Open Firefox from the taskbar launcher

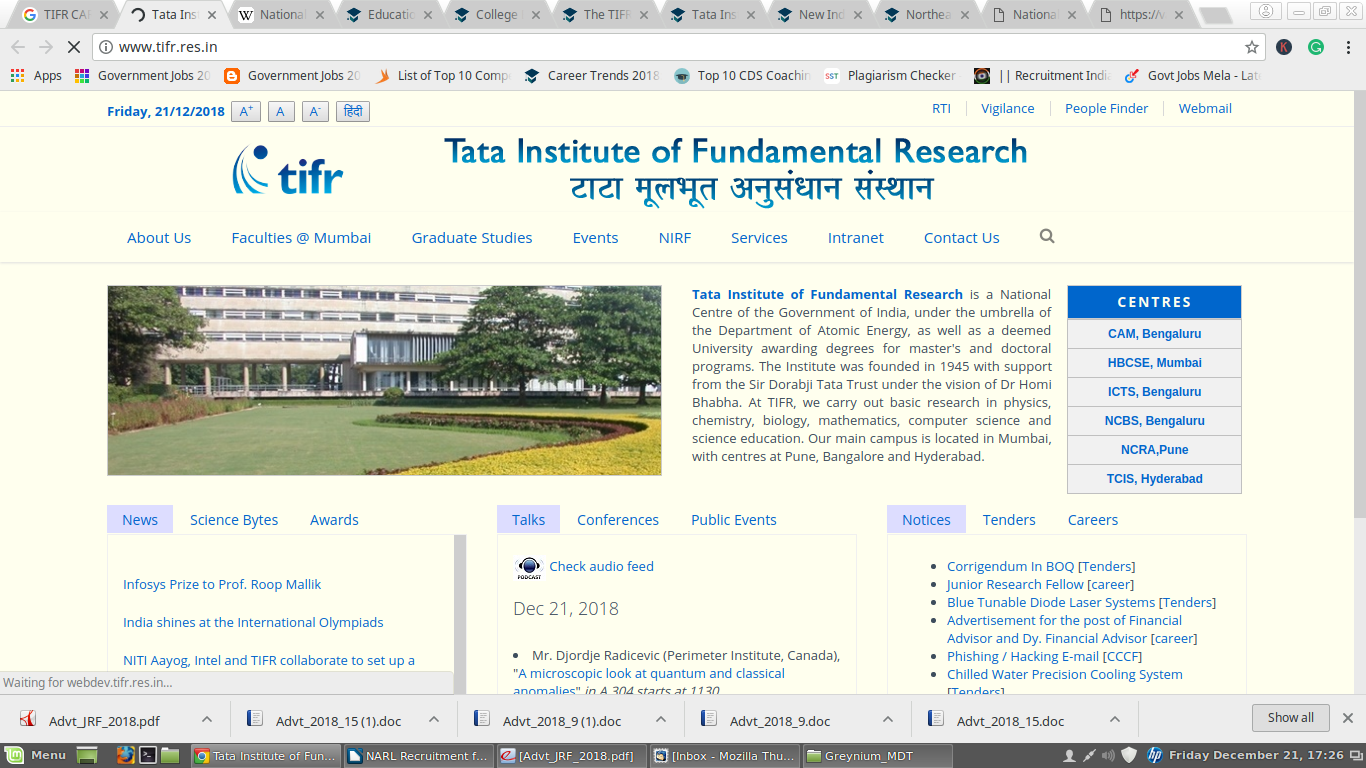(125, 755)
